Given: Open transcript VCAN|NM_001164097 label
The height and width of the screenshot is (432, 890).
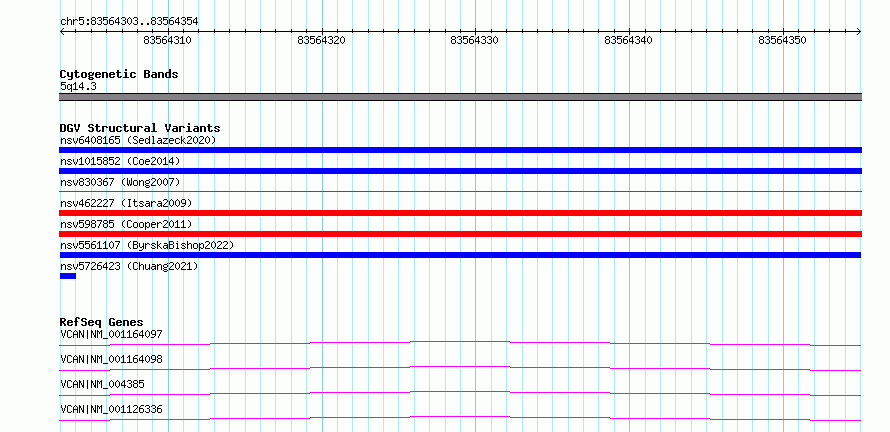Looking at the screenshot, I should [x=111, y=334].
